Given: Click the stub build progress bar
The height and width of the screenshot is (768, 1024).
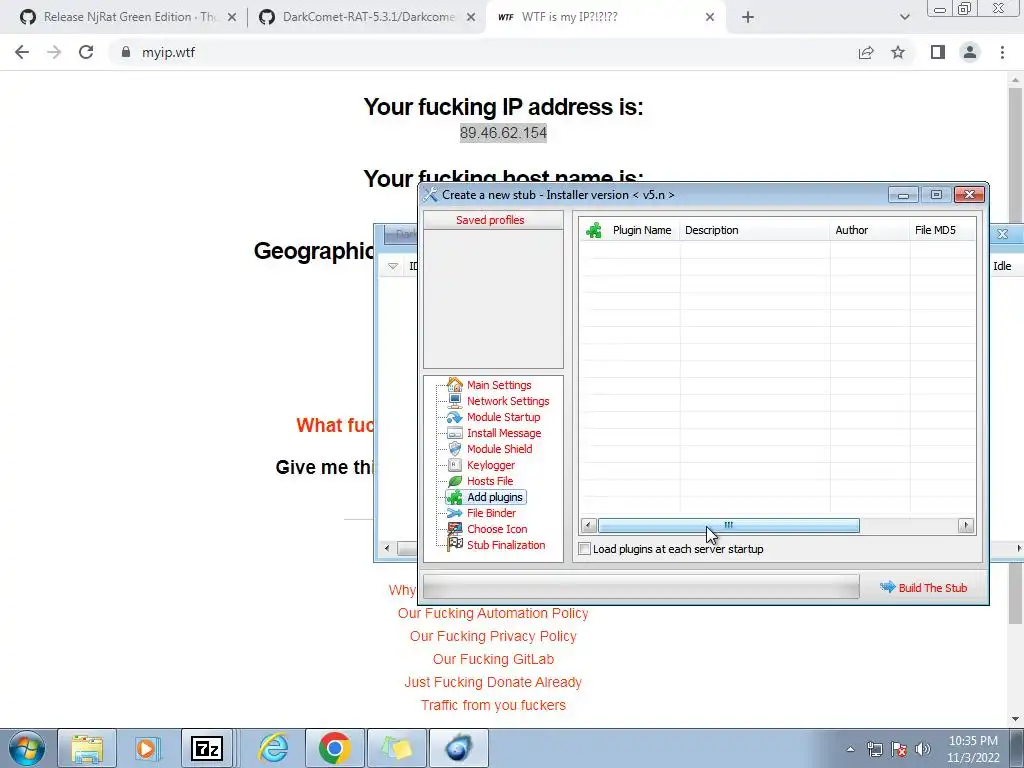Looking at the screenshot, I should [641, 587].
